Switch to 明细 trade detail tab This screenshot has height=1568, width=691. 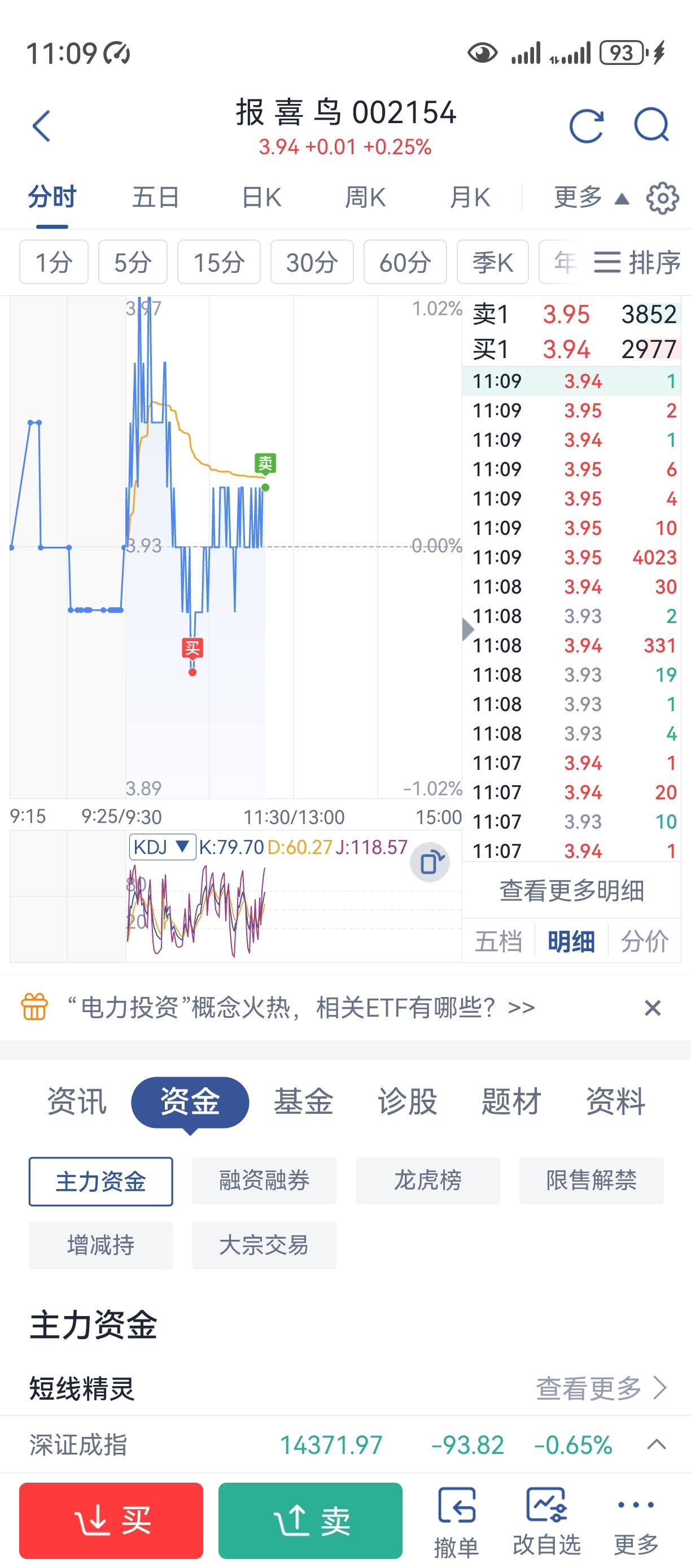[571, 941]
